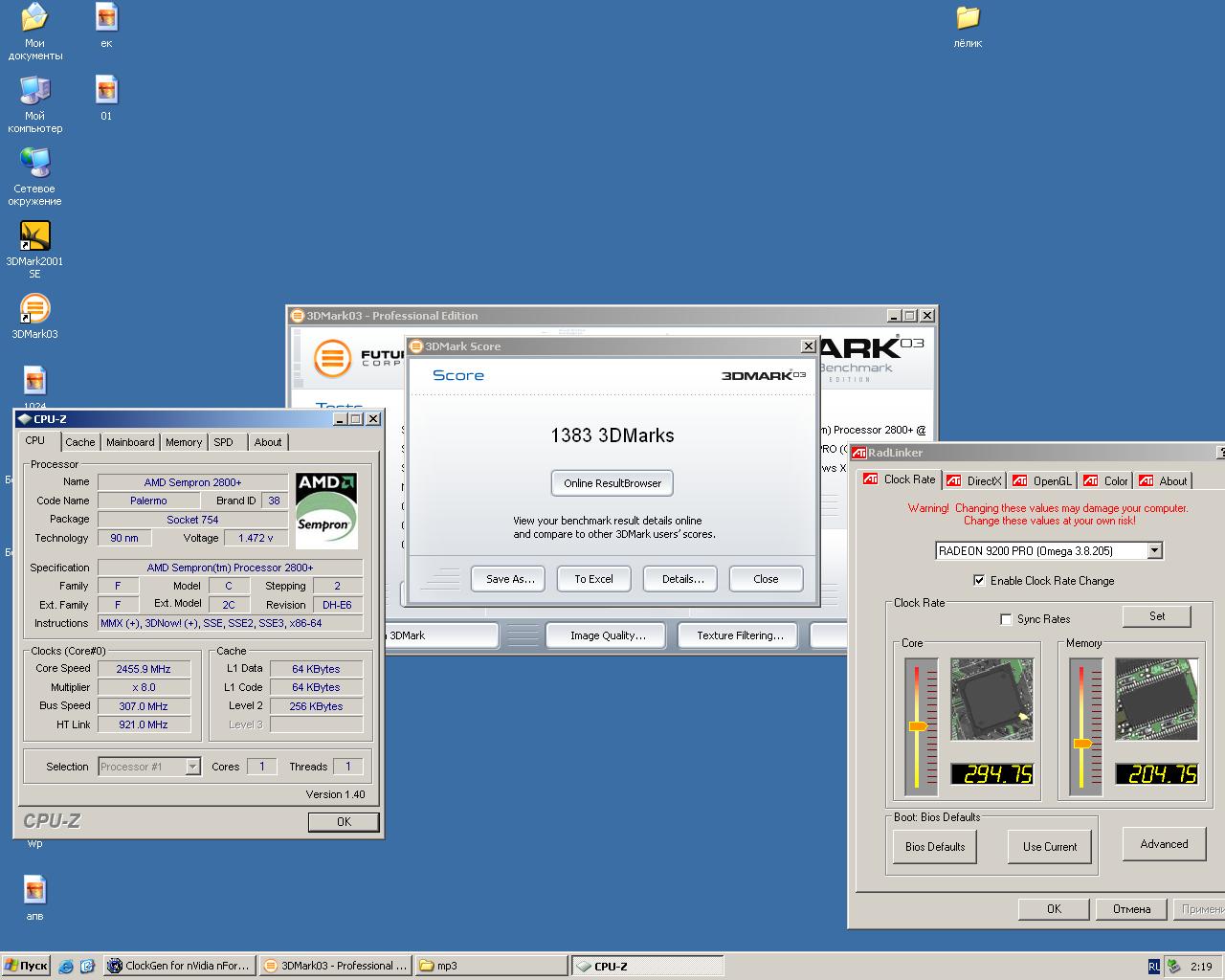Open the 01 file icon on the desktop
Image resolution: width=1225 pixels, height=980 pixels.
coord(106,98)
